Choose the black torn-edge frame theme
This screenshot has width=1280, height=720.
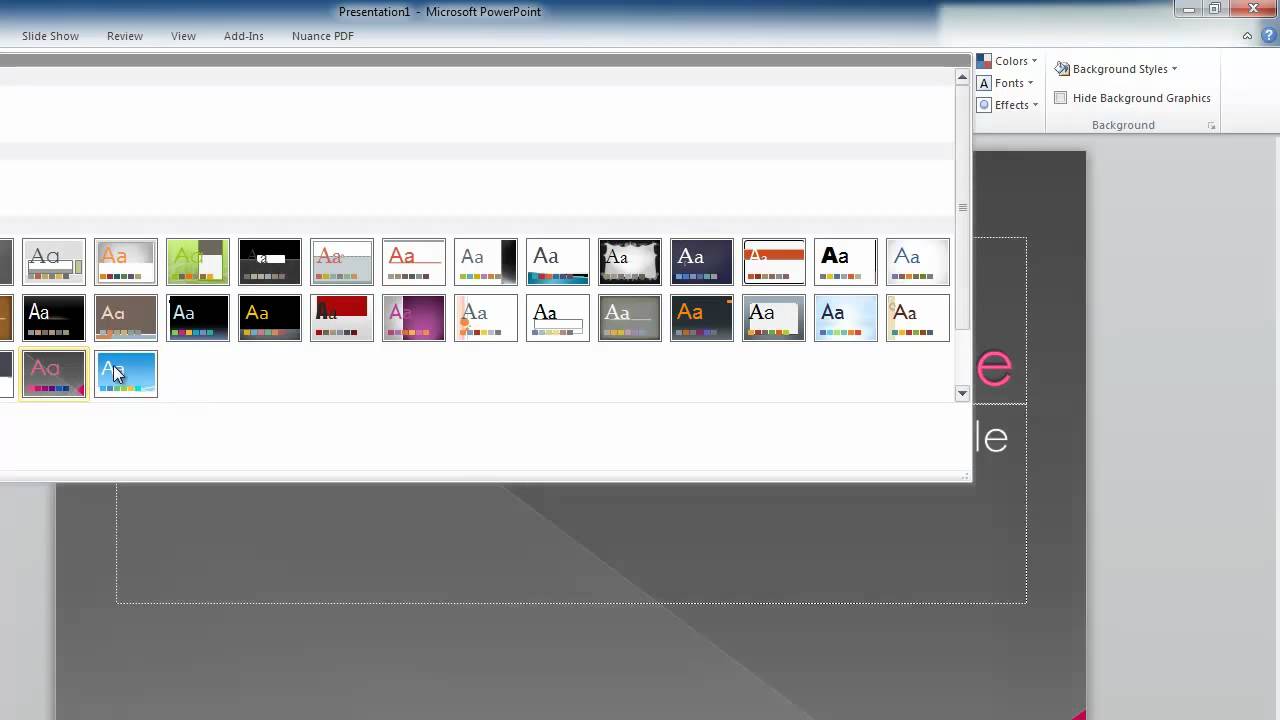[630, 262]
